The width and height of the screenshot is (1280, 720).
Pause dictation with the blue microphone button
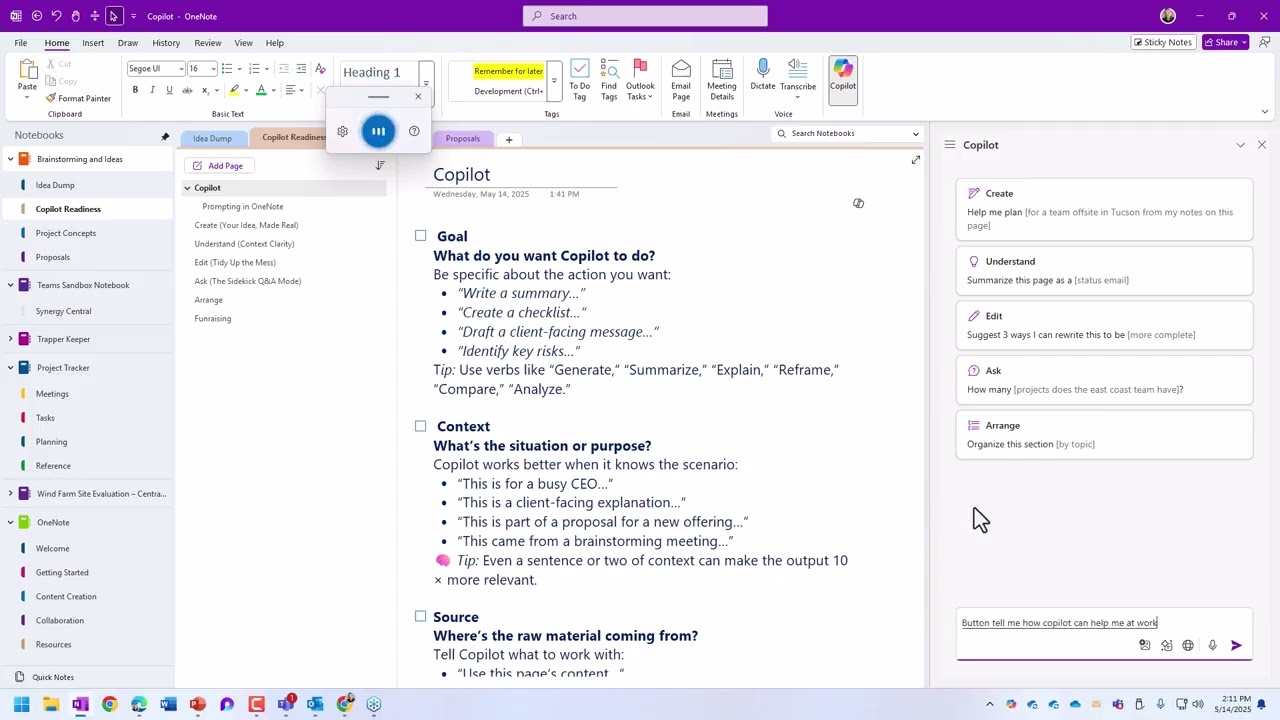tap(378, 131)
